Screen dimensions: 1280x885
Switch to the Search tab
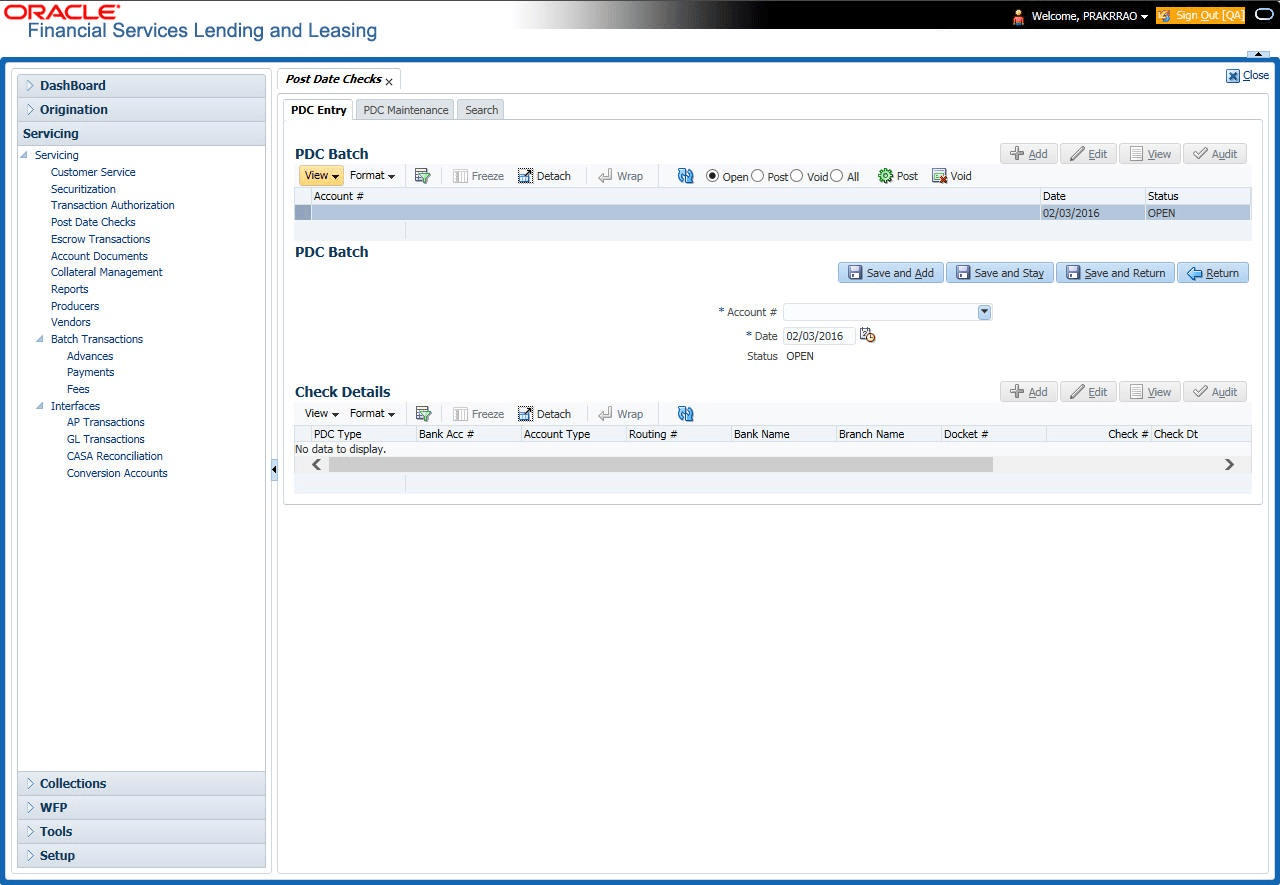481,110
